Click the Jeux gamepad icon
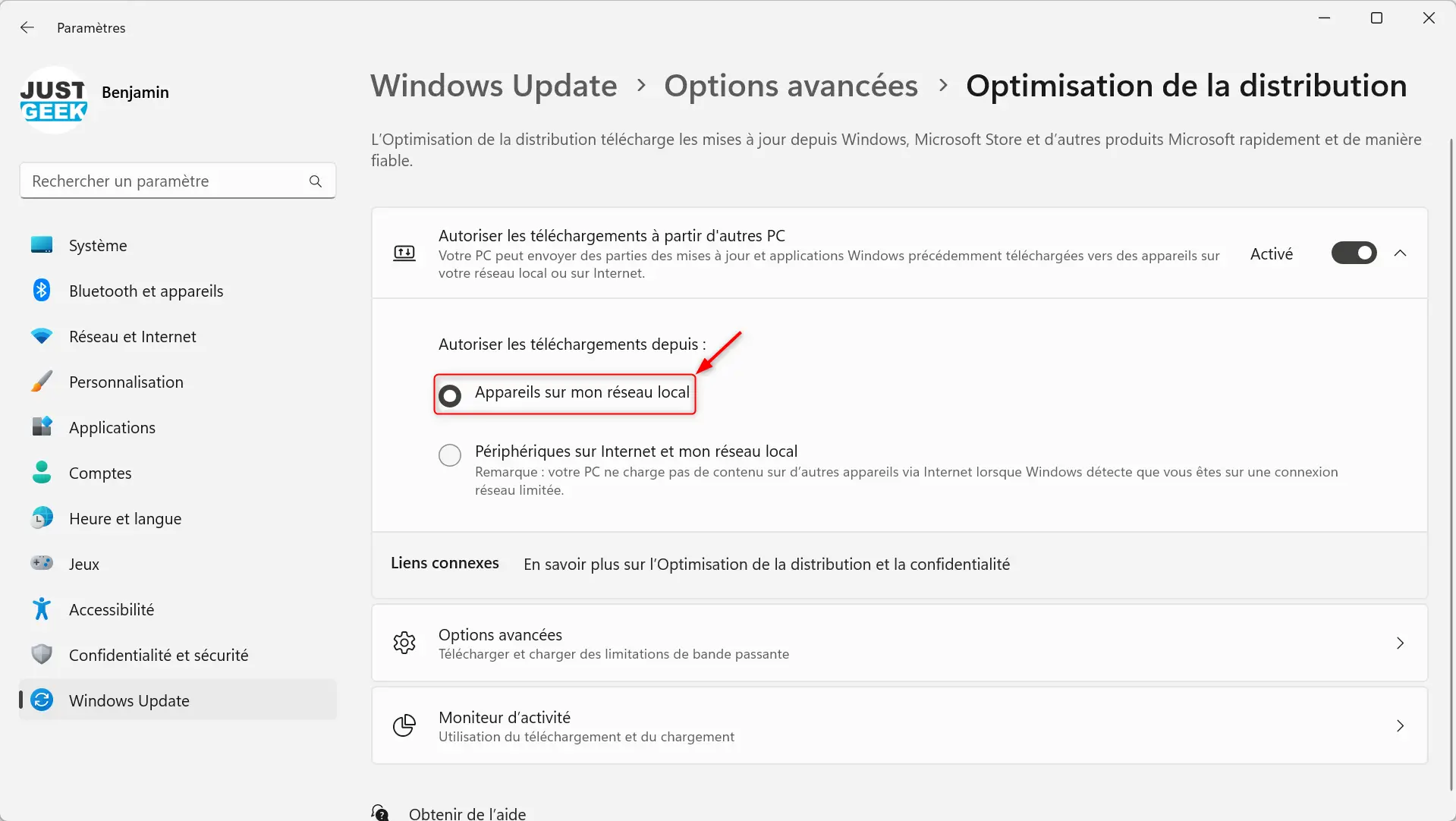The height and width of the screenshot is (821, 1456). (x=42, y=563)
